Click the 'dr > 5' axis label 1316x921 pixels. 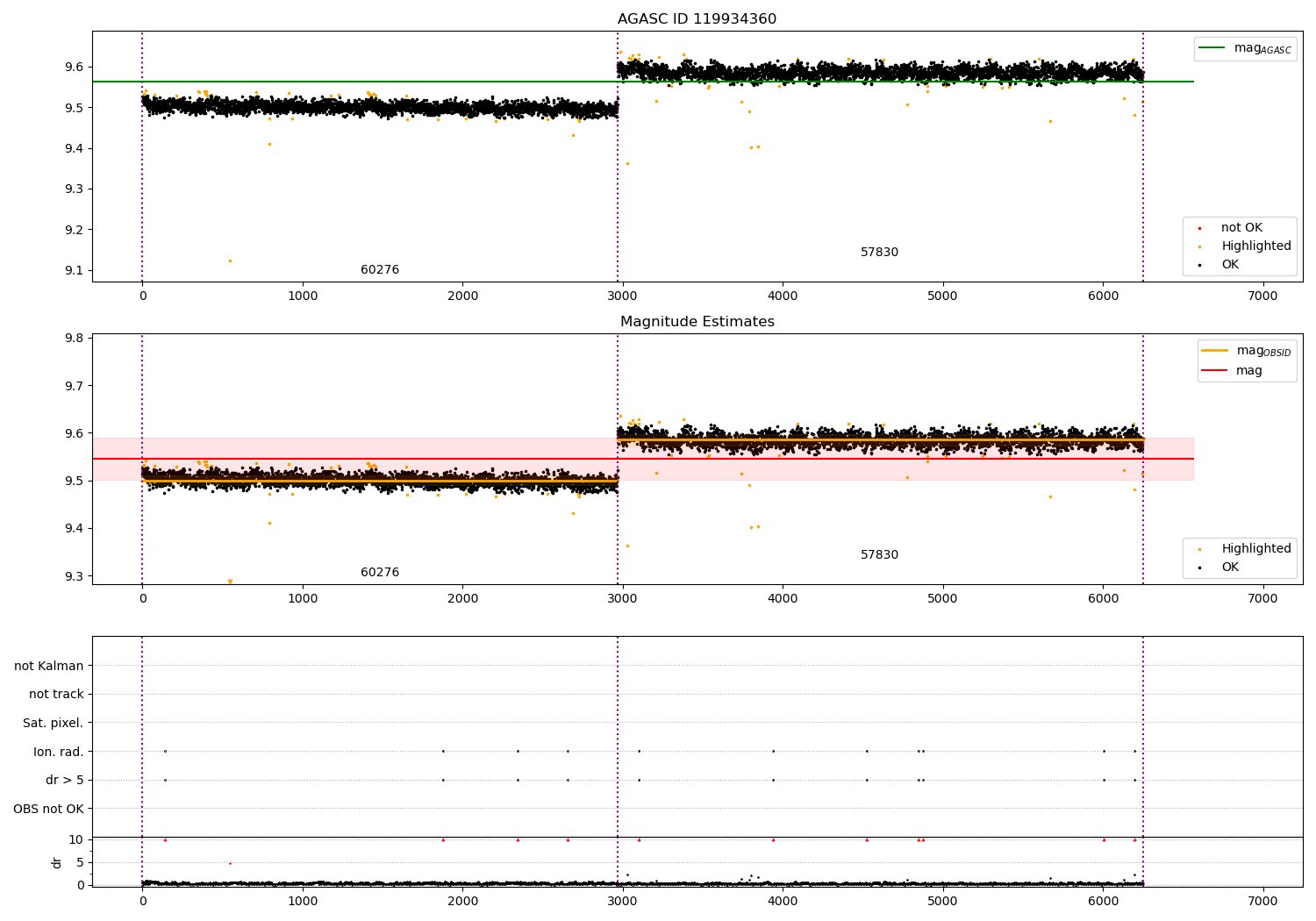coord(65,781)
